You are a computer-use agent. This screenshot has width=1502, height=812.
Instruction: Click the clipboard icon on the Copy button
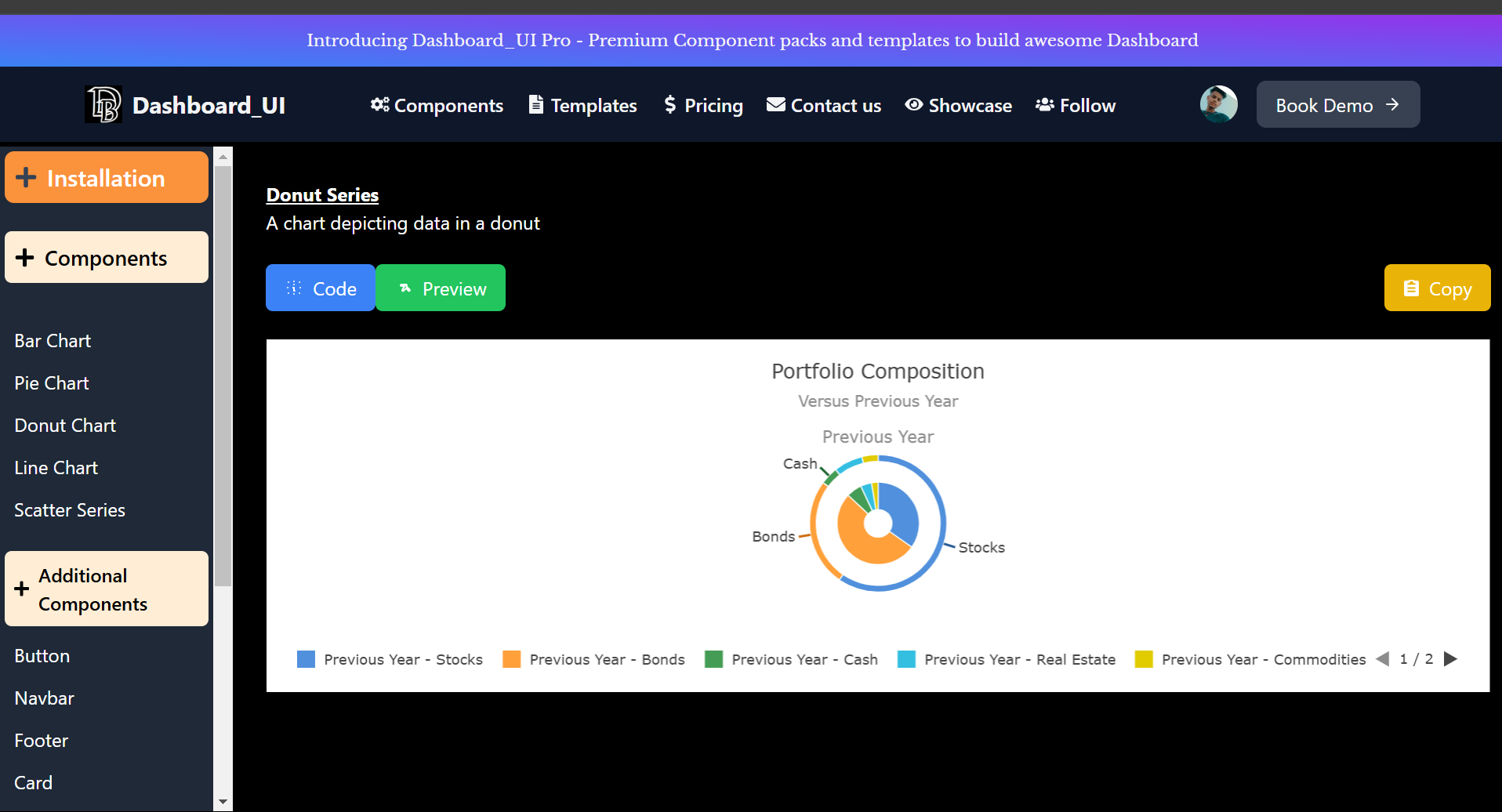pos(1411,288)
